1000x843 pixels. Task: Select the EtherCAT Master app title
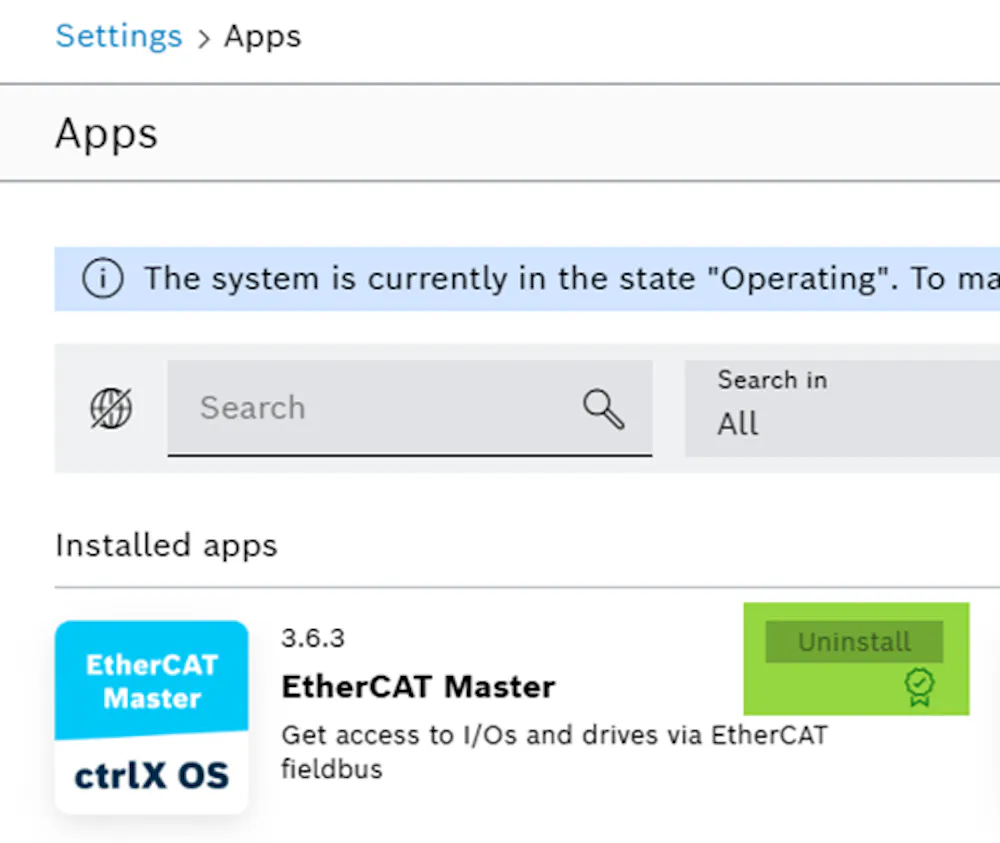click(418, 687)
